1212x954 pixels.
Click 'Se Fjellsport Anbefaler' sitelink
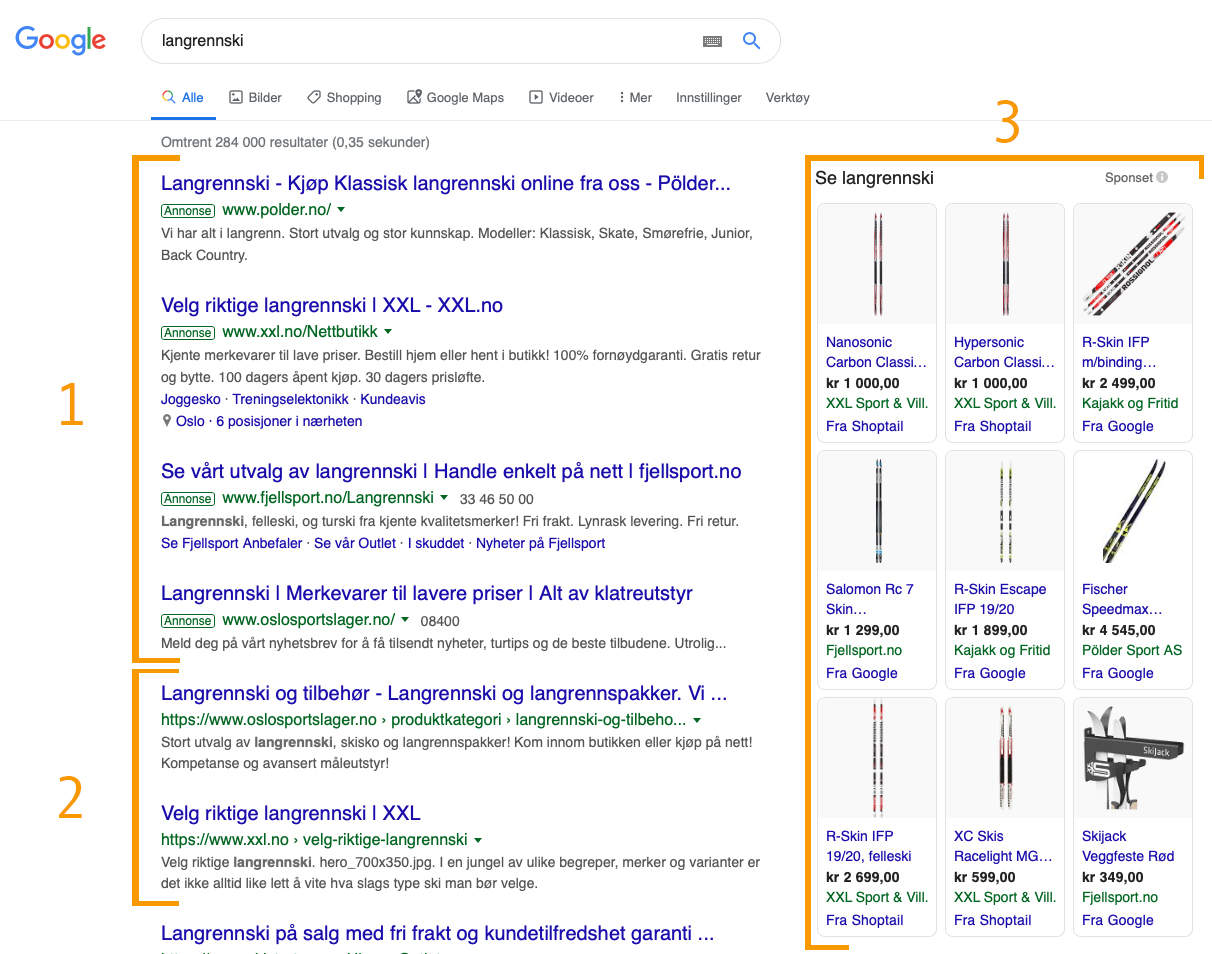[232, 543]
